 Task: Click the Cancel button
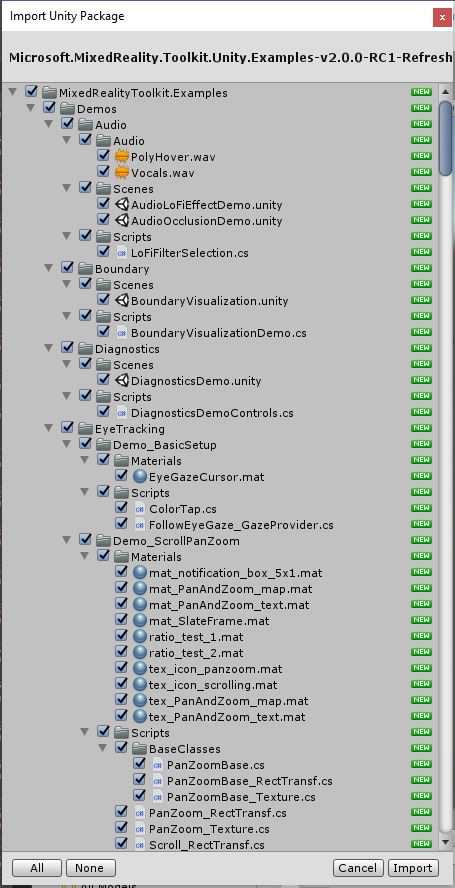tap(358, 868)
